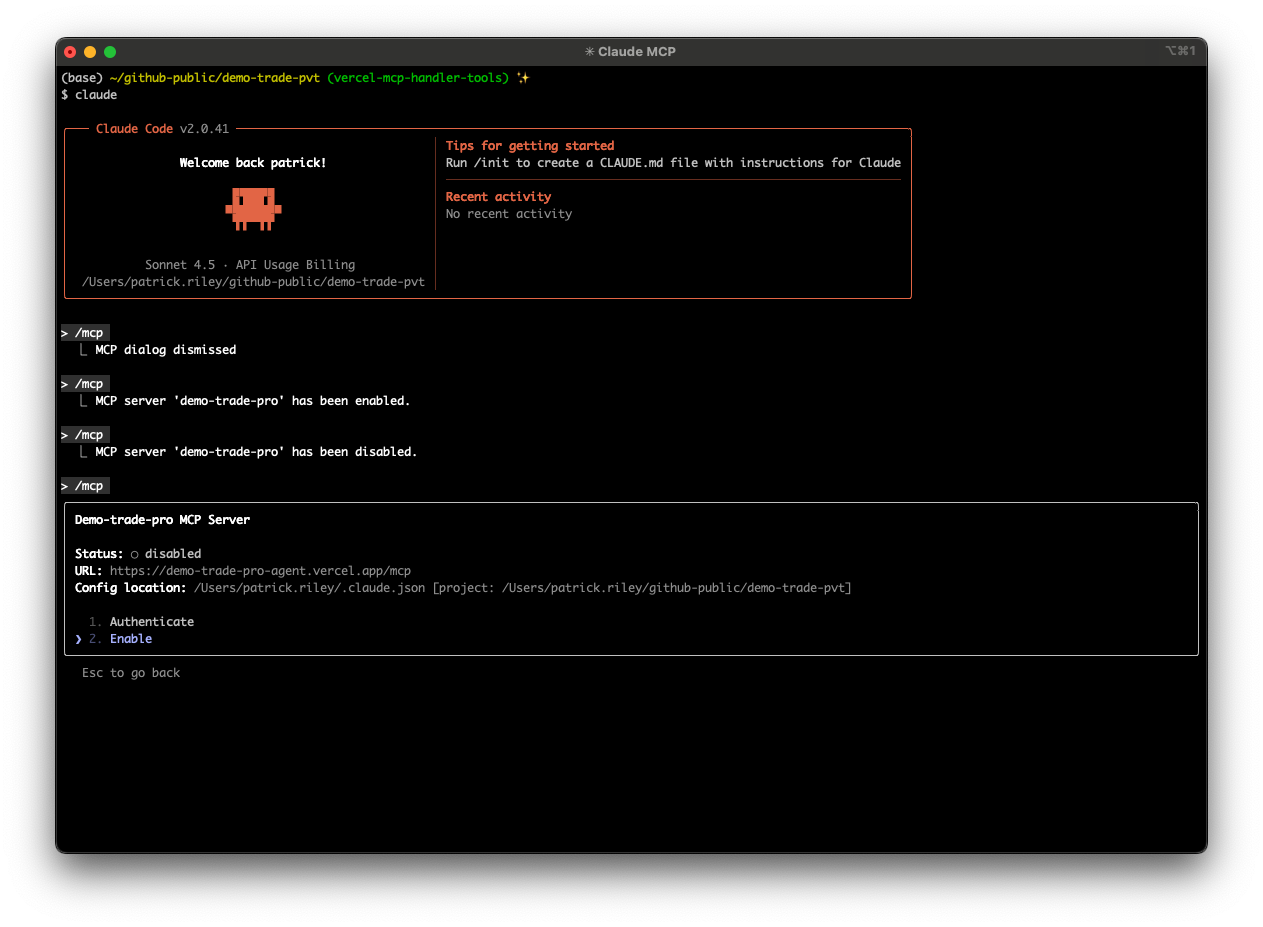1263x927 pixels.
Task: Click the Demo-trade-pro MCP Server heading
Action: pyautogui.click(x=162, y=520)
